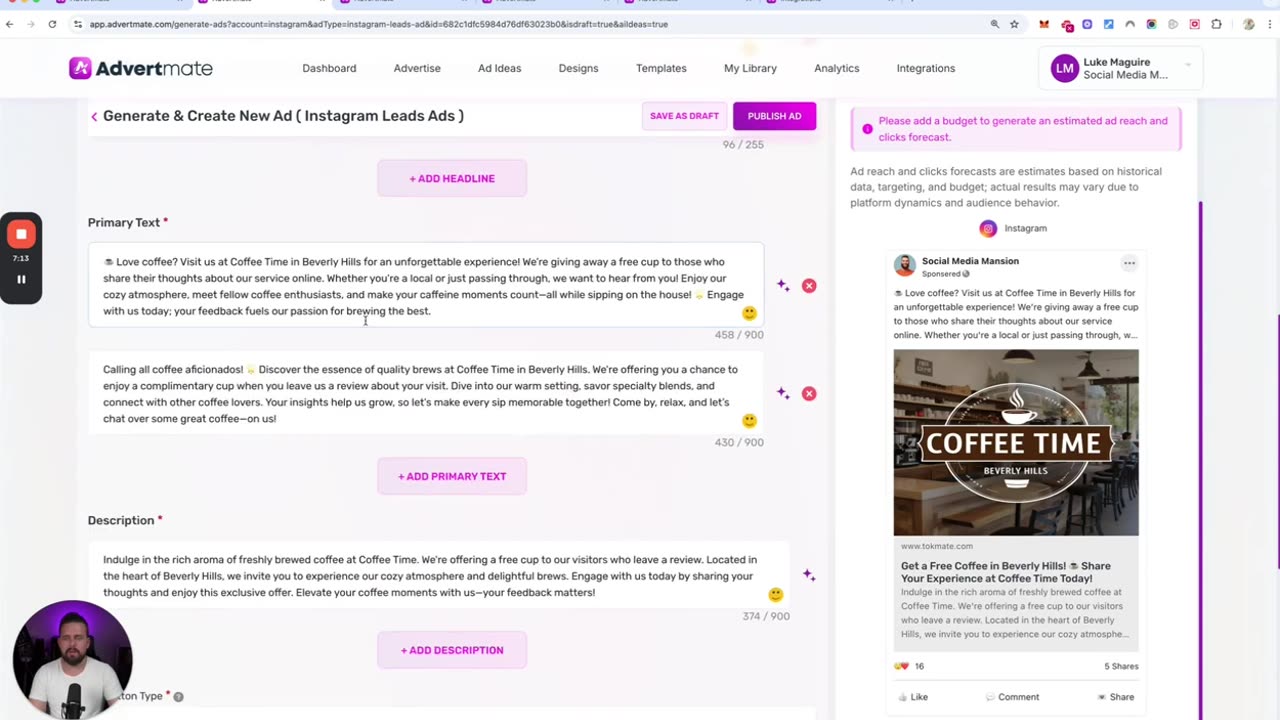The width and height of the screenshot is (1280, 720).
Task: Open the MetaMask fox extension
Action: click(1044, 24)
